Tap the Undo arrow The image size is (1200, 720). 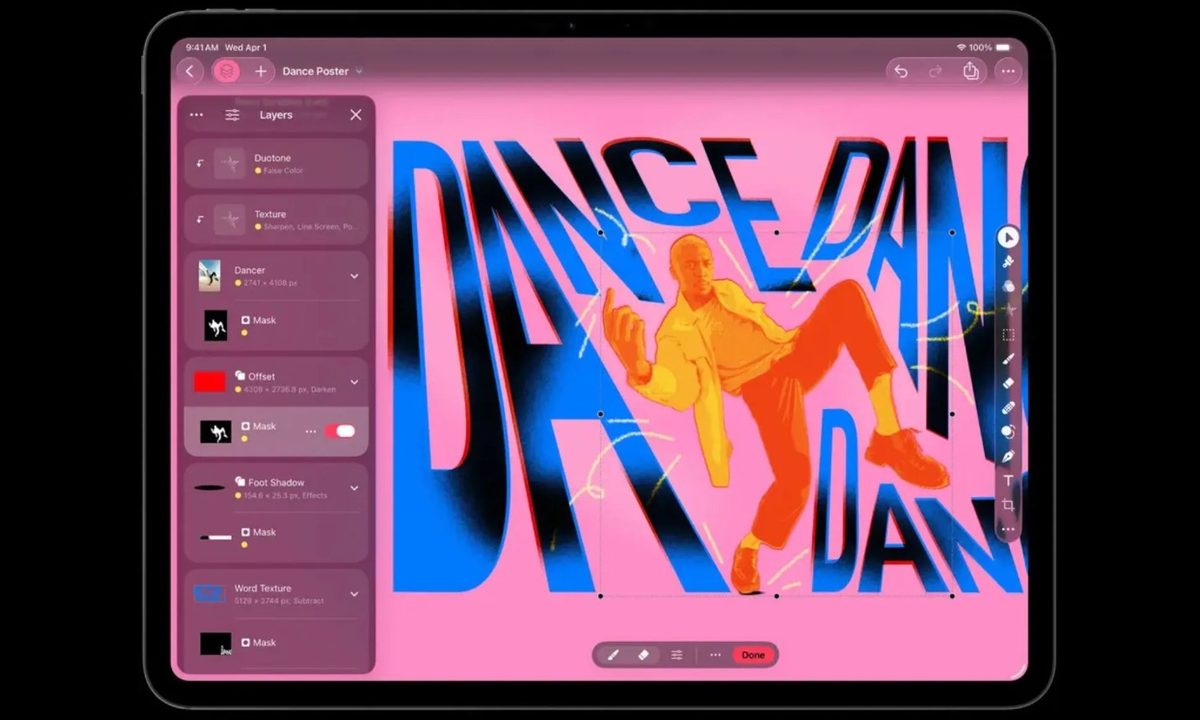coord(901,71)
